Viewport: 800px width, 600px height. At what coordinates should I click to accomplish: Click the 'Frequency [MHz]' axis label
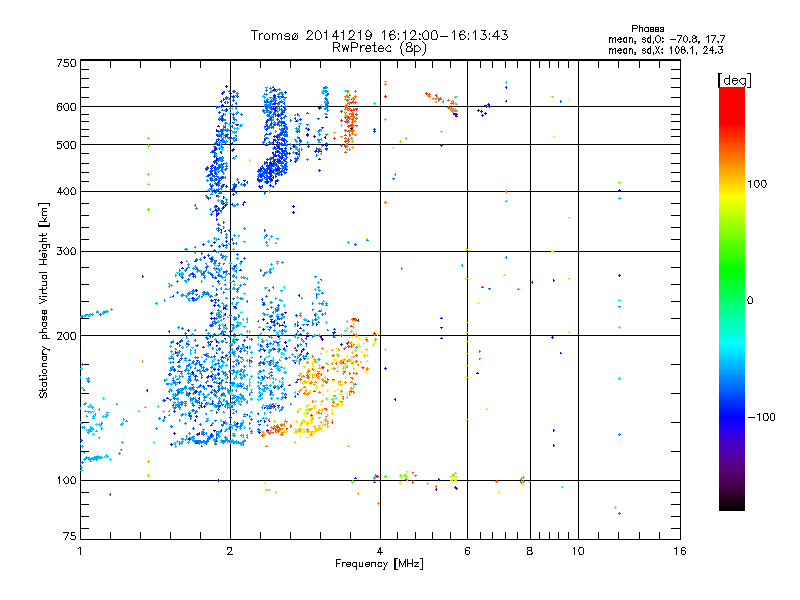(379, 564)
